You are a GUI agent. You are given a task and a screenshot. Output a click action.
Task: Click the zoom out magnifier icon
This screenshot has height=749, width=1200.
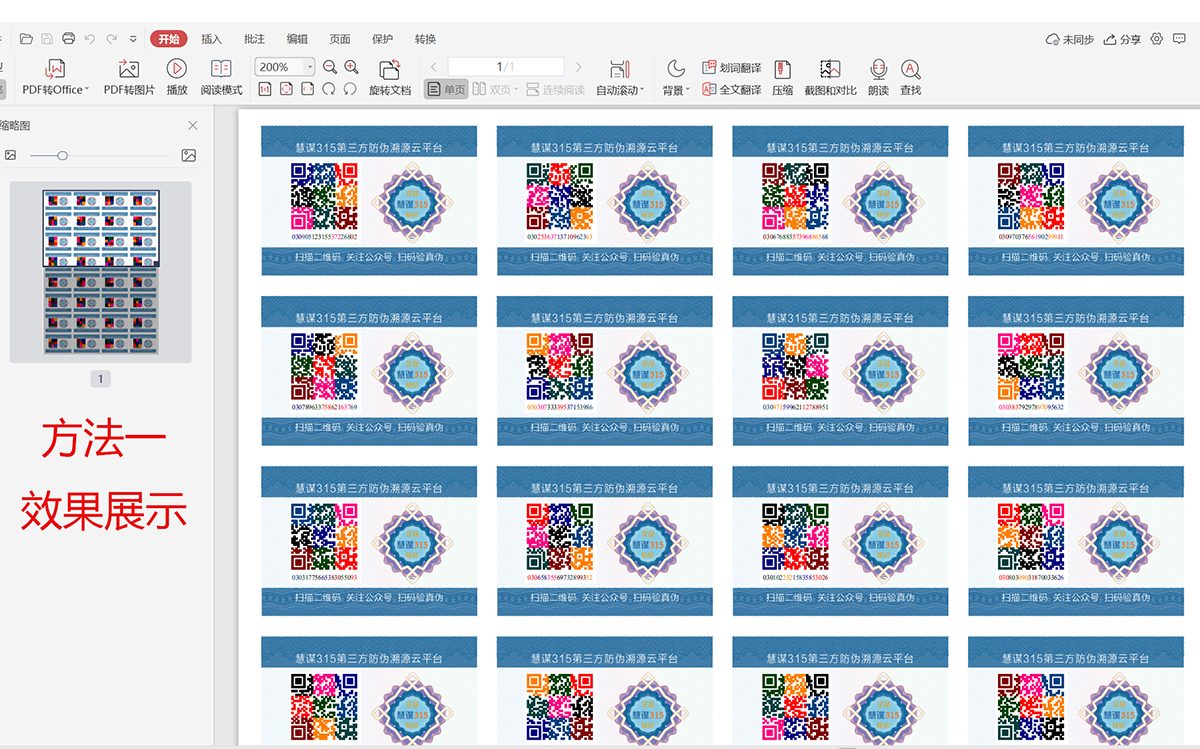[330, 67]
